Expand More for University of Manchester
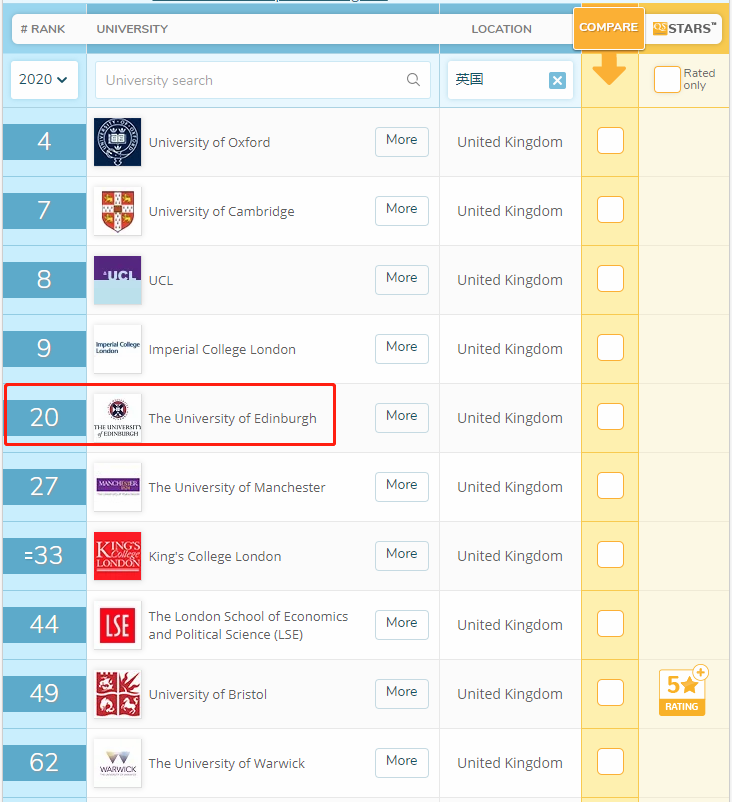Screen dimensions: 732x802 [x=402, y=487]
